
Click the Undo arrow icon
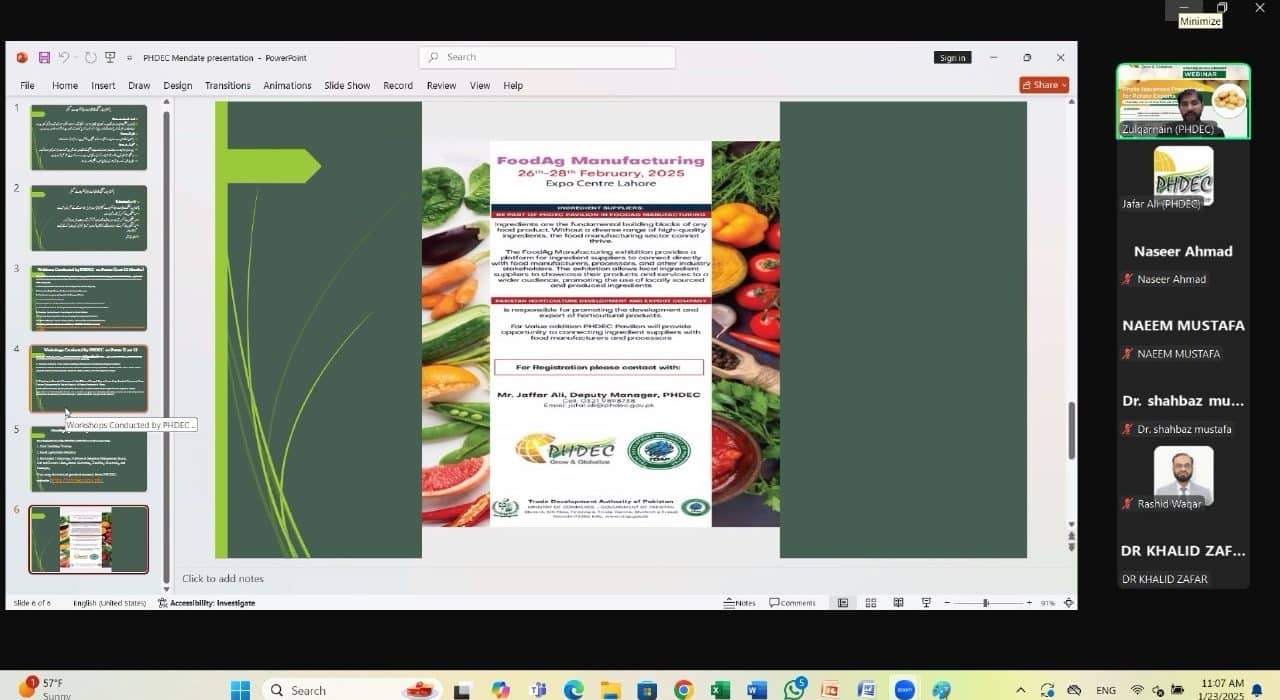pos(64,58)
